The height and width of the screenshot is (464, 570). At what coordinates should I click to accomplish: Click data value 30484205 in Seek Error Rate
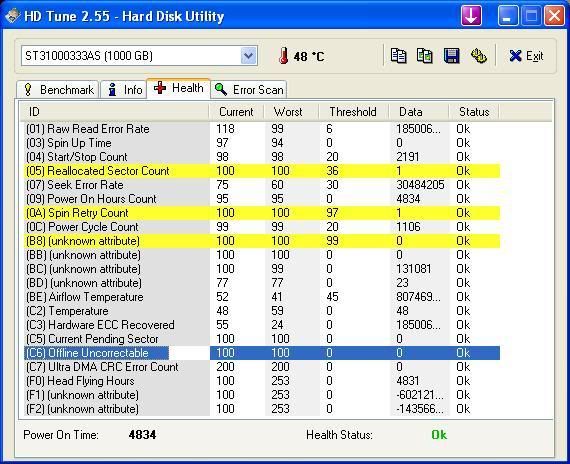pyautogui.click(x=420, y=185)
